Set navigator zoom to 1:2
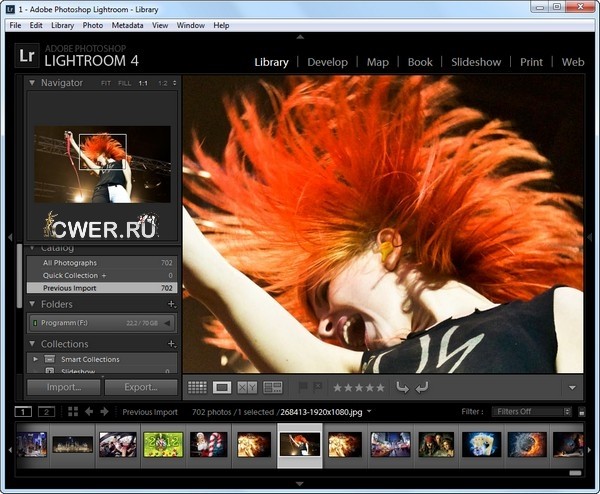Viewport: 600px width, 494px height. 163,83
